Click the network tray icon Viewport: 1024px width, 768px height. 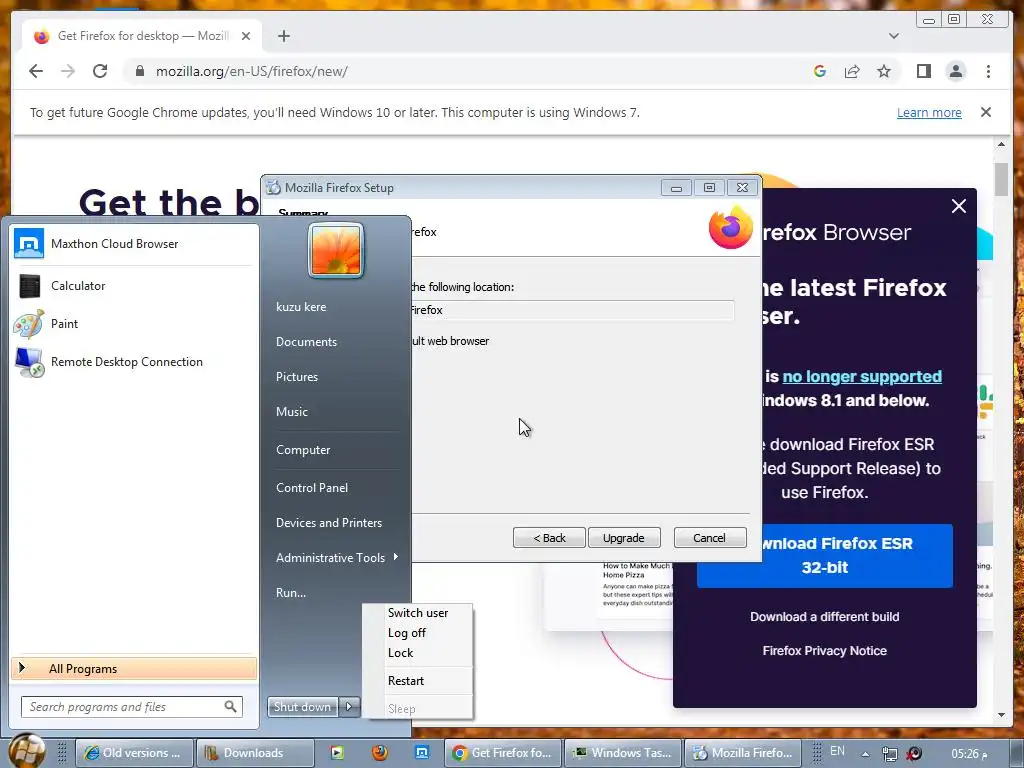(x=889, y=754)
